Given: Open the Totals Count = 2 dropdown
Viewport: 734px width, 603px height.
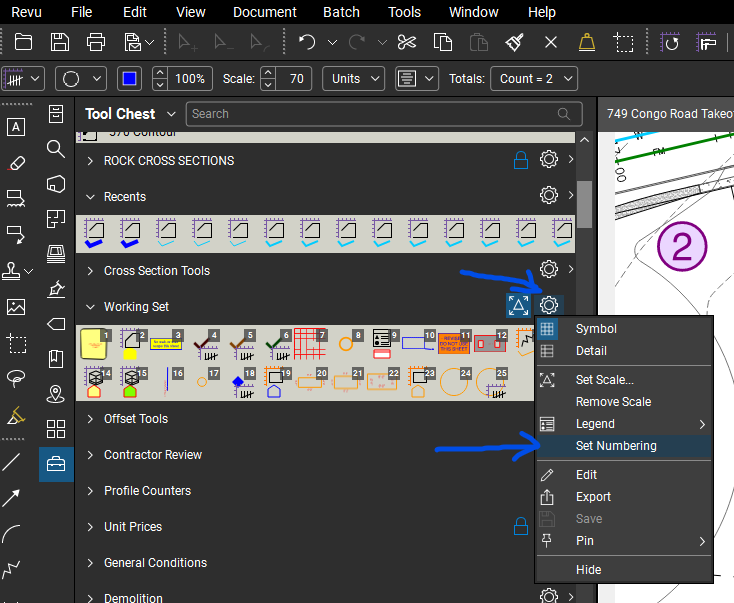Looking at the screenshot, I should click(x=534, y=79).
